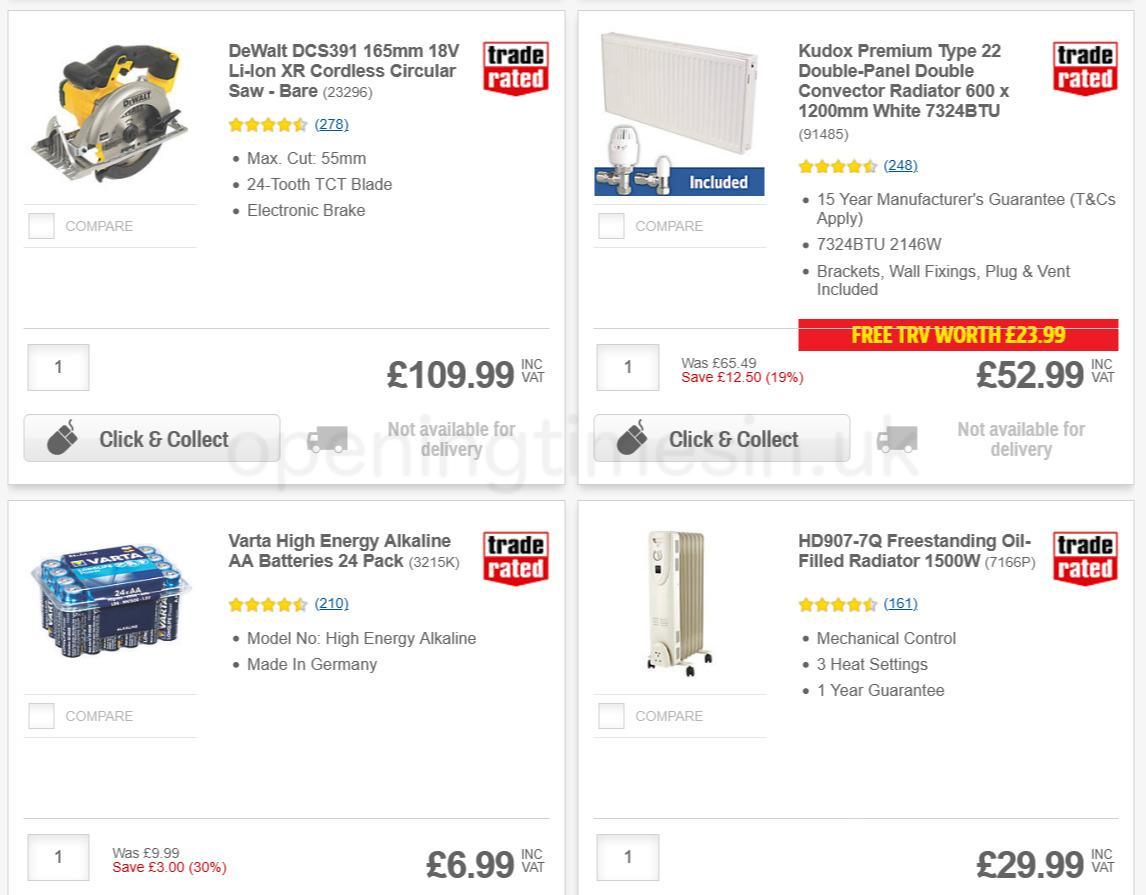Enable compare on the Varta battery pack
This screenshot has height=895, width=1146.
[40, 716]
